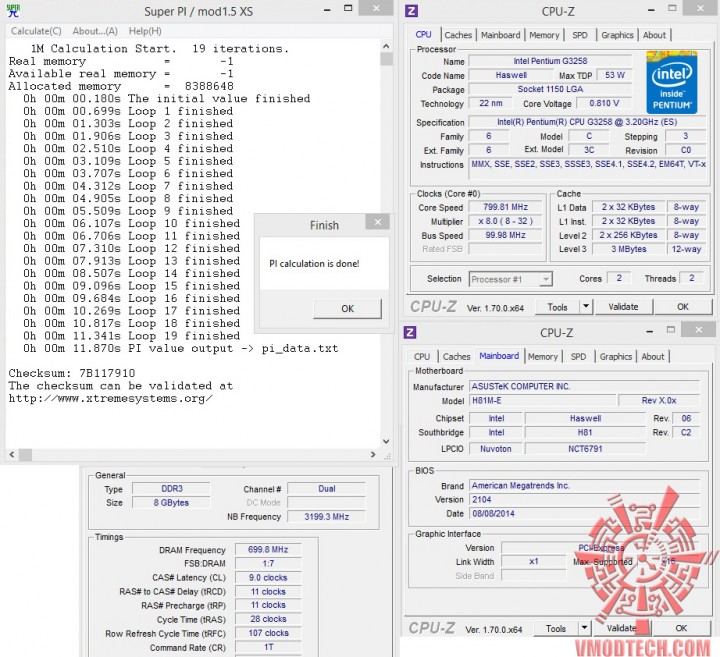Image resolution: width=720 pixels, height=657 pixels.
Task: Open Graphics tab in bottom CPU-Z window
Action: pos(616,357)
